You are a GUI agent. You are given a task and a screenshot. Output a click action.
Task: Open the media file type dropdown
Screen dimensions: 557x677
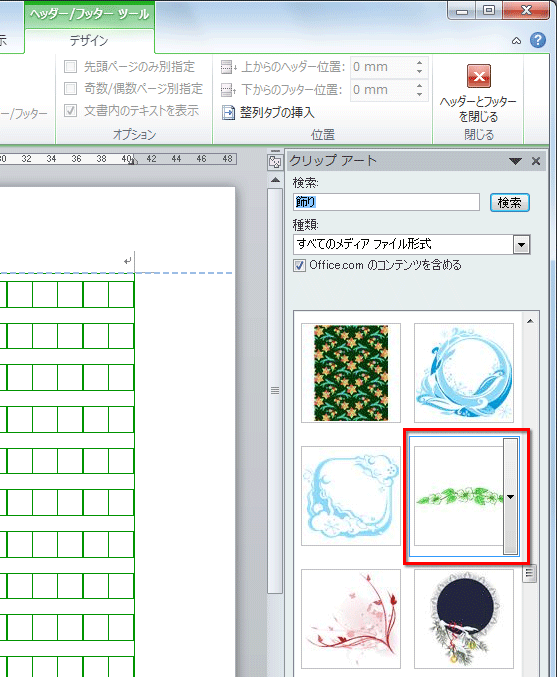coord(522,245)
